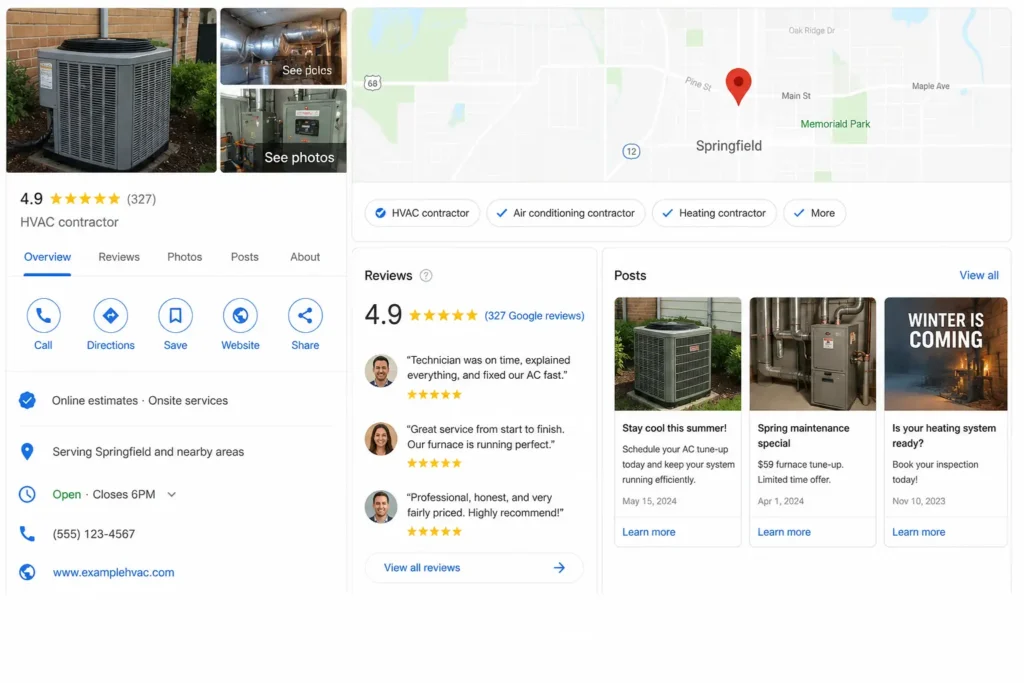The image size is (1024, 683).
Task: Click the location pin next to Serving Springfield
Action: pos(27,451)
